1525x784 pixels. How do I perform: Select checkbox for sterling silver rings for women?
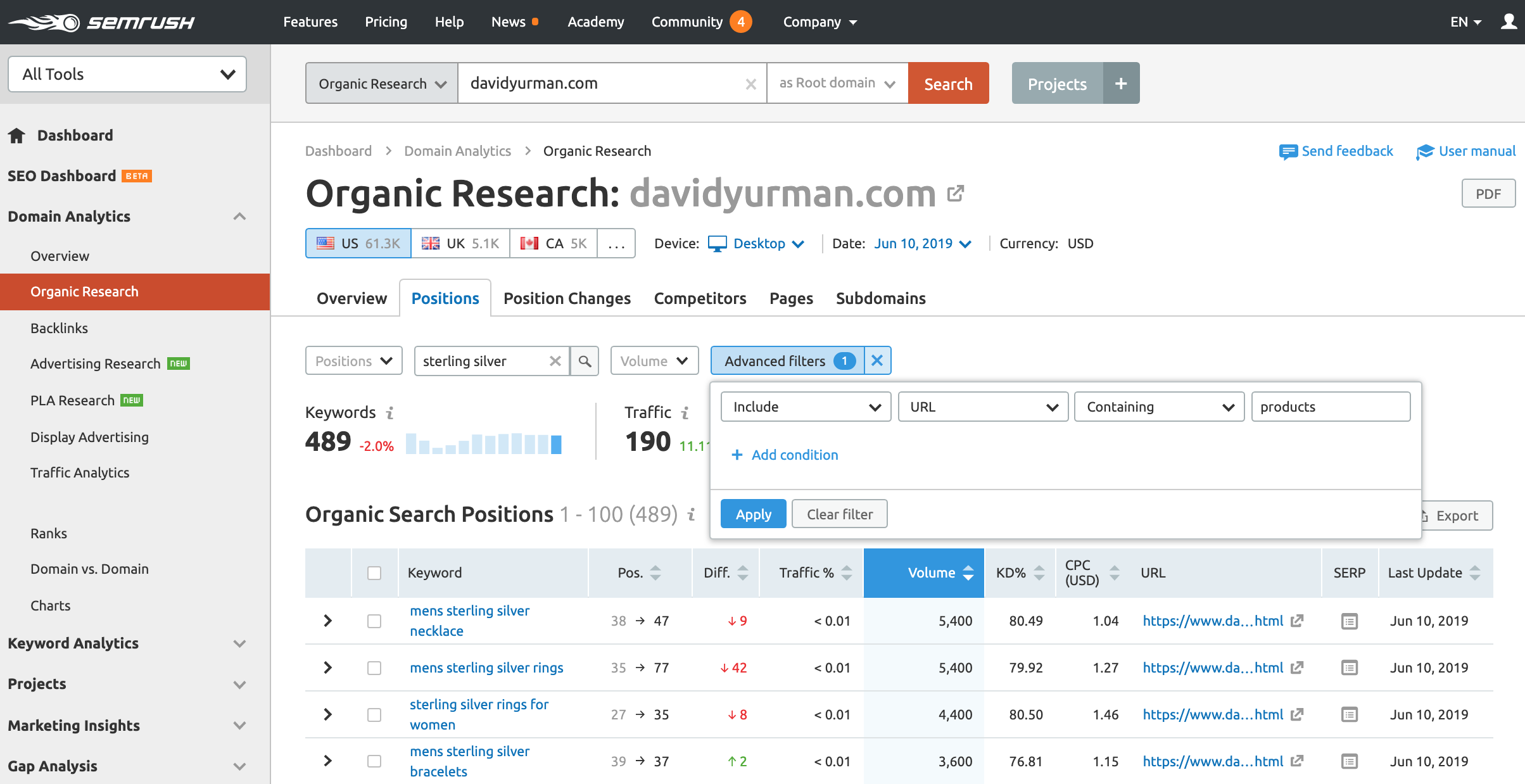374,715
